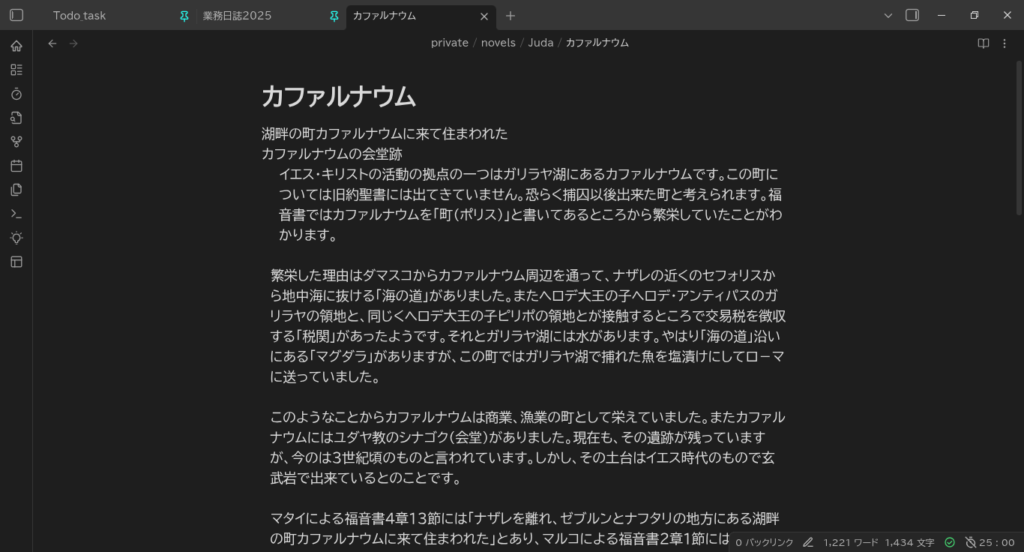Click the layout template icon in the ribbon
The height and width of the screenshot is (552, 1024).
[16, 262]
